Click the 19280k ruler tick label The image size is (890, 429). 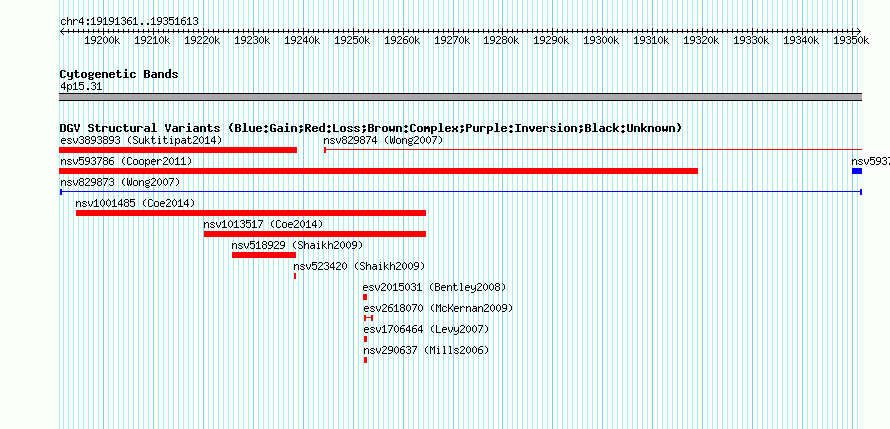pos(502,40)
